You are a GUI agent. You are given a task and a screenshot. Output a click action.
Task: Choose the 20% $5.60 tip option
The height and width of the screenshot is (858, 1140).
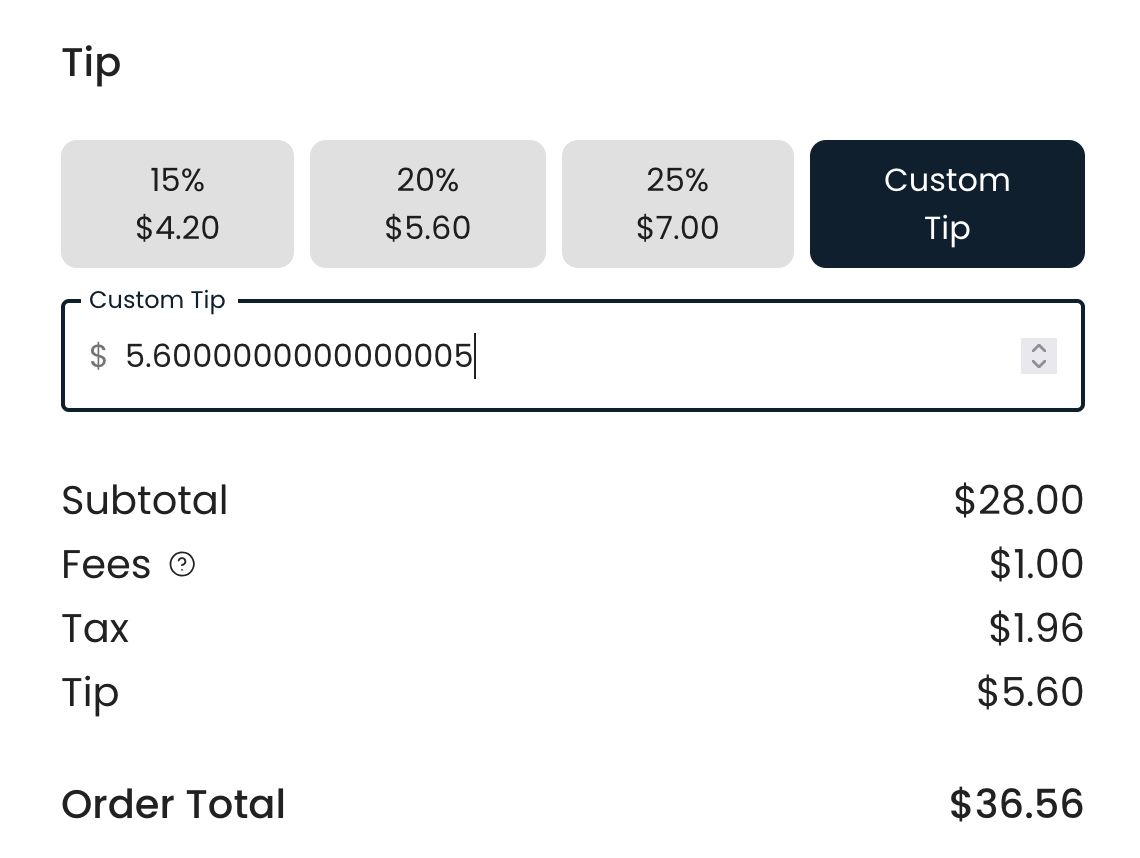tap(428, 204)
